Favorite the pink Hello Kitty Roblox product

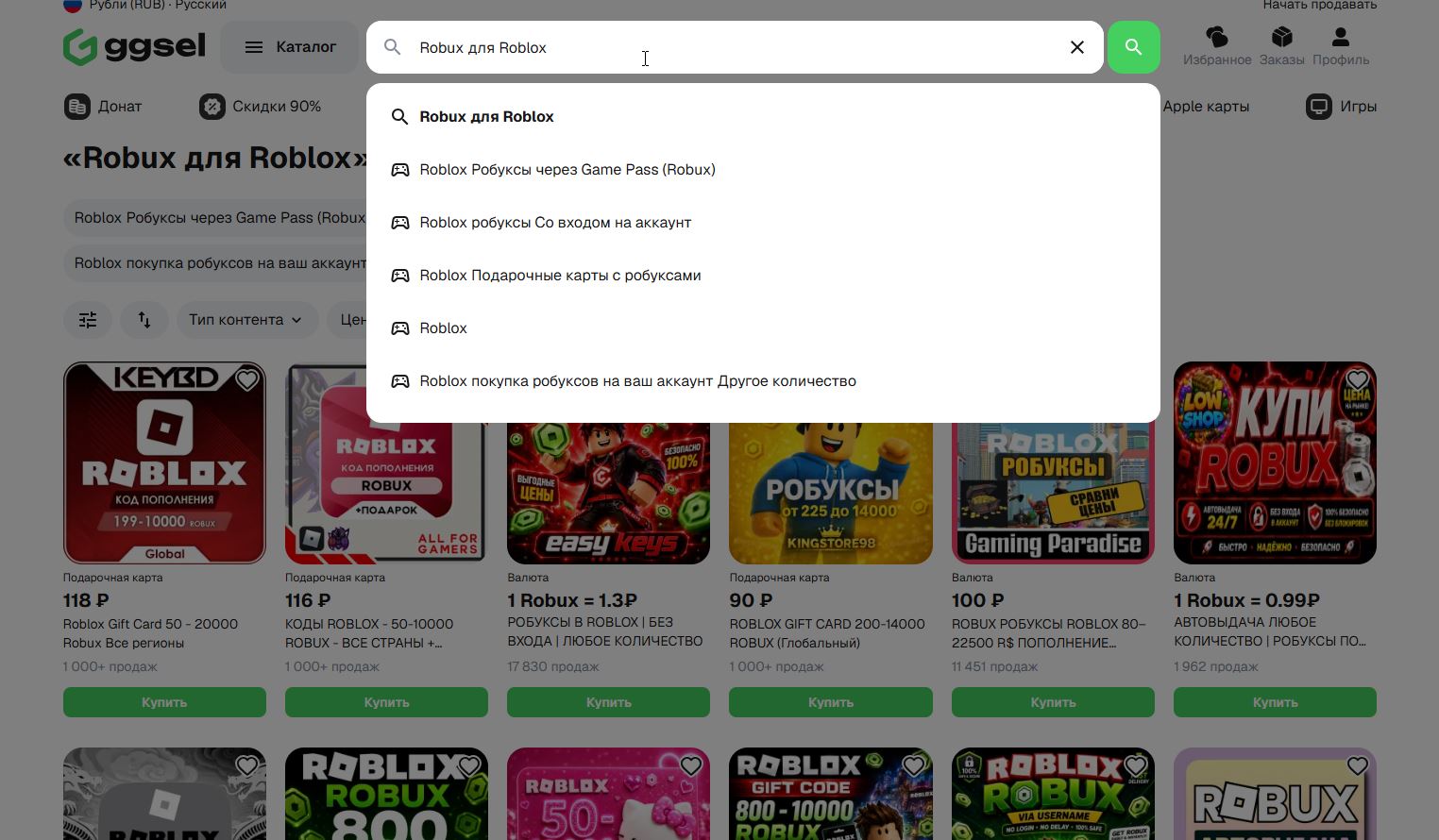[691, 765]
